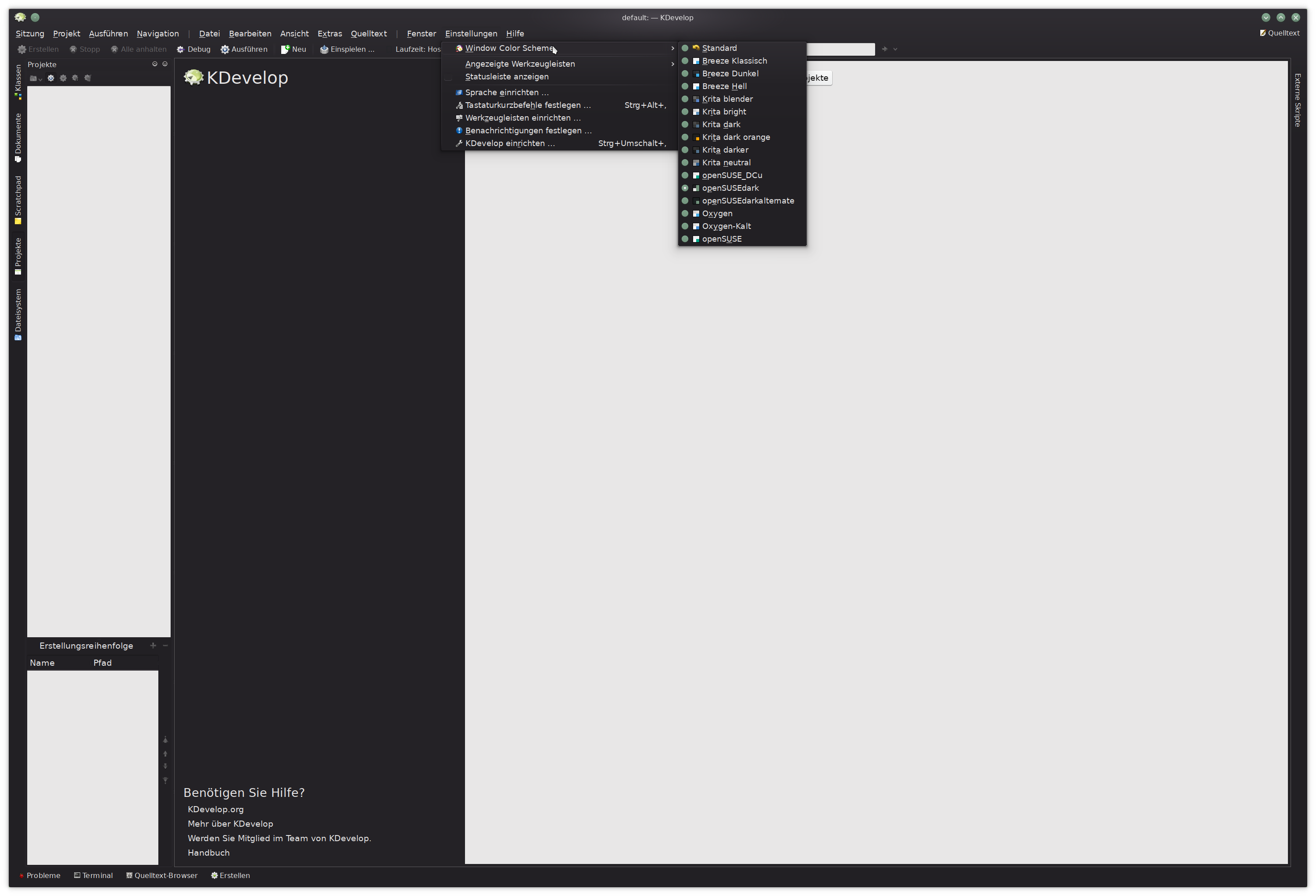This screenshot has height=896, width=1316.
Task: Add entry to Erstellungsreihenfolge with plus icon
Action: (153, 646)
